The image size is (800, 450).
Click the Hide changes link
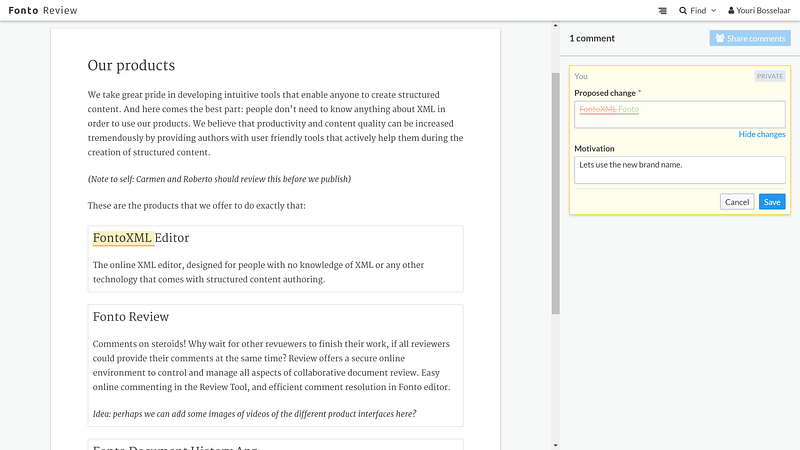pyautogui.click(x=762, y=134)
